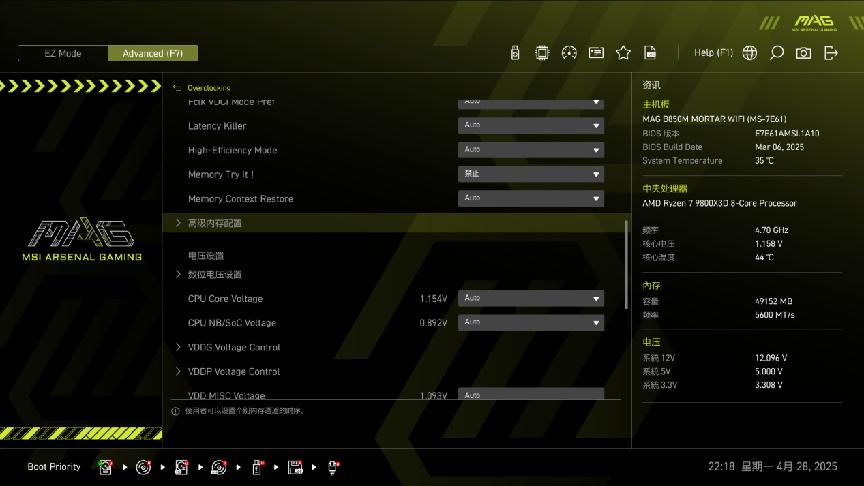Image resolution: width=864 pixels, height=486 pixels.
Task: Click the Overclocking breadcrumb label
Action: 209,88
